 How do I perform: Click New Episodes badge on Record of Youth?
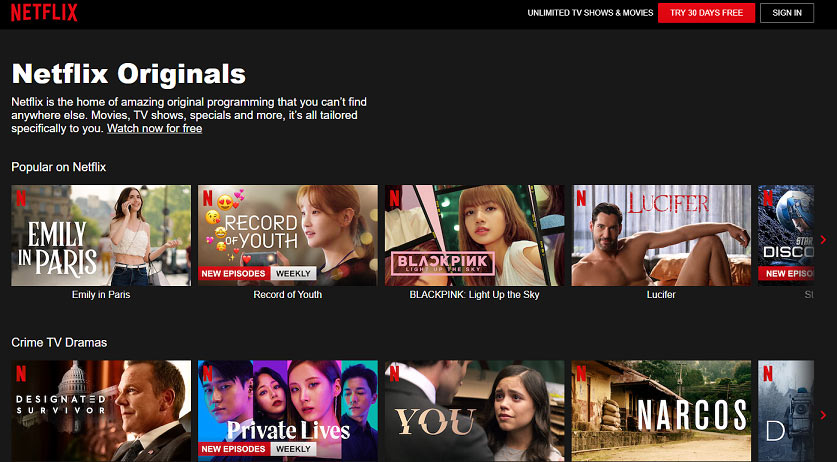point(234,273)
